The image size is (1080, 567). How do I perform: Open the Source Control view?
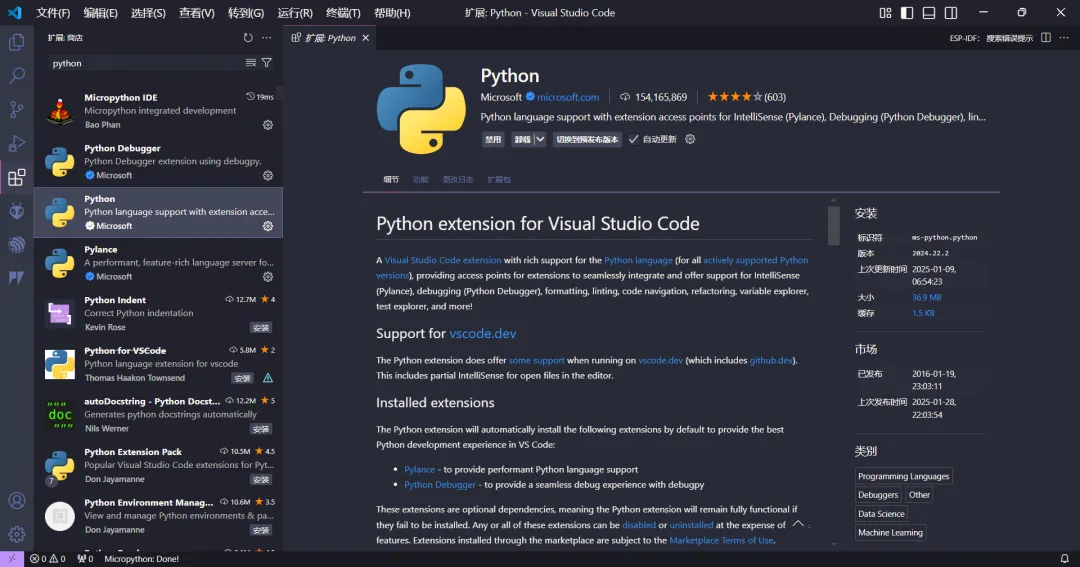pyautogui.click(x=17, y=109)
